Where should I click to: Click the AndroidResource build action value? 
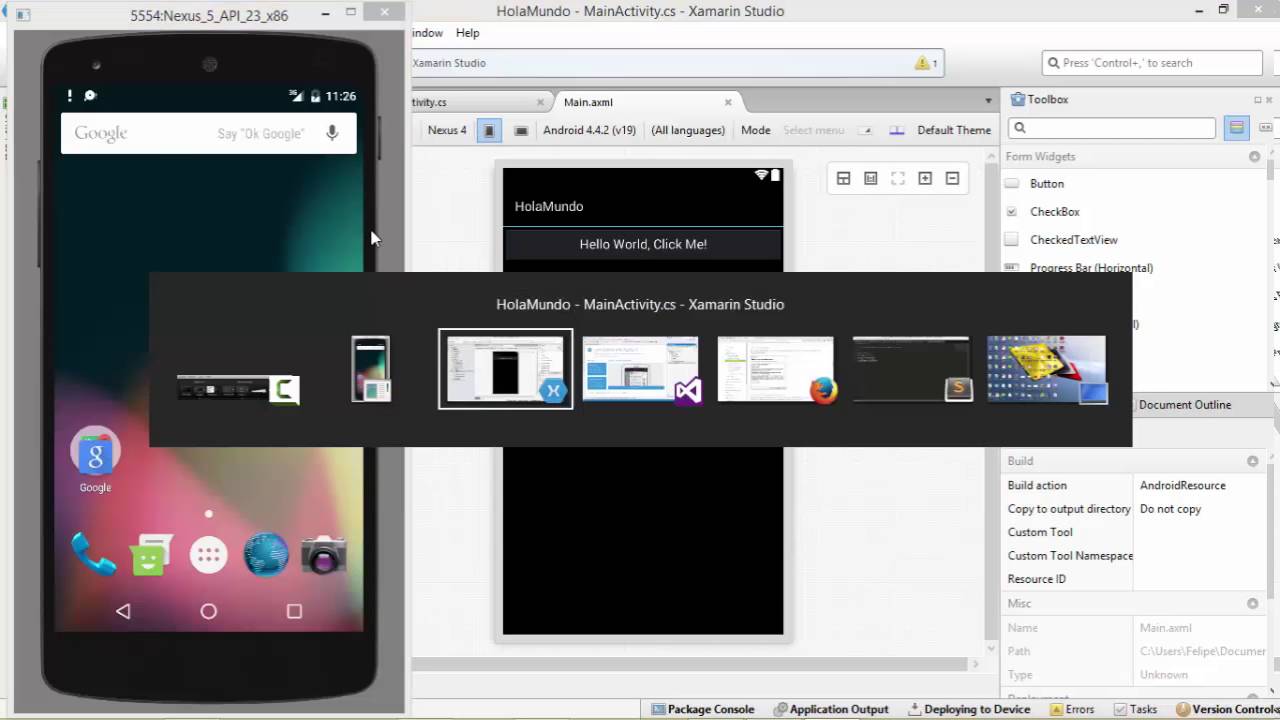pyautogui.click(x=1182, y=485)
